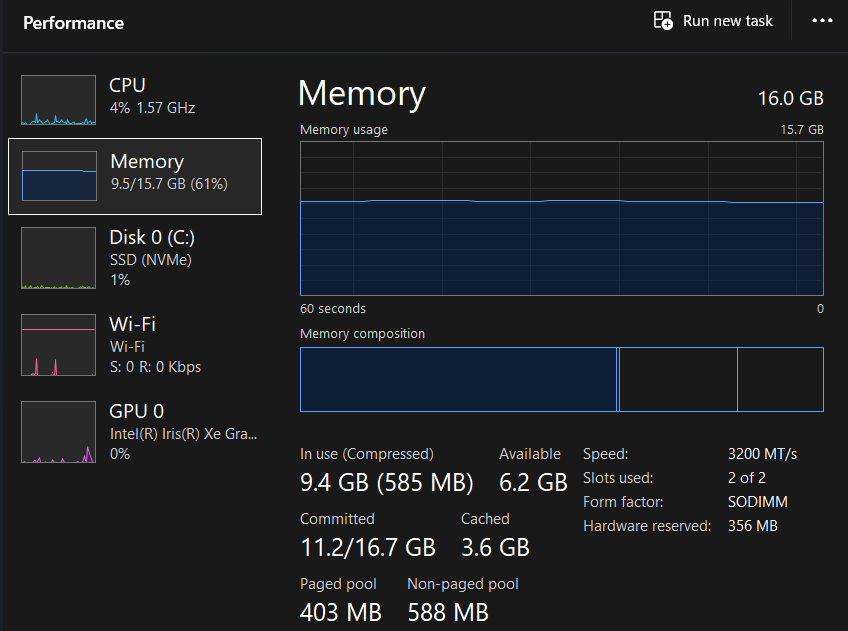
Task: Click the Performance page heading
Action: 73,22
